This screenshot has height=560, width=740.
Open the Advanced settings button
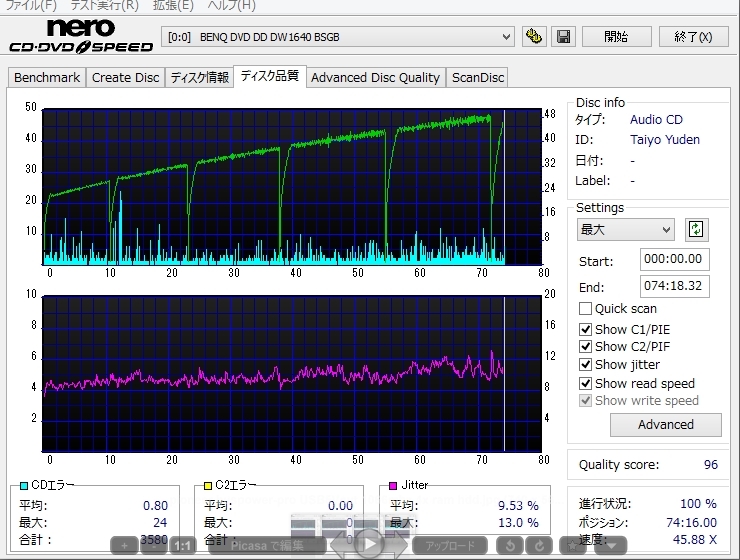click(x=665, y=425)
